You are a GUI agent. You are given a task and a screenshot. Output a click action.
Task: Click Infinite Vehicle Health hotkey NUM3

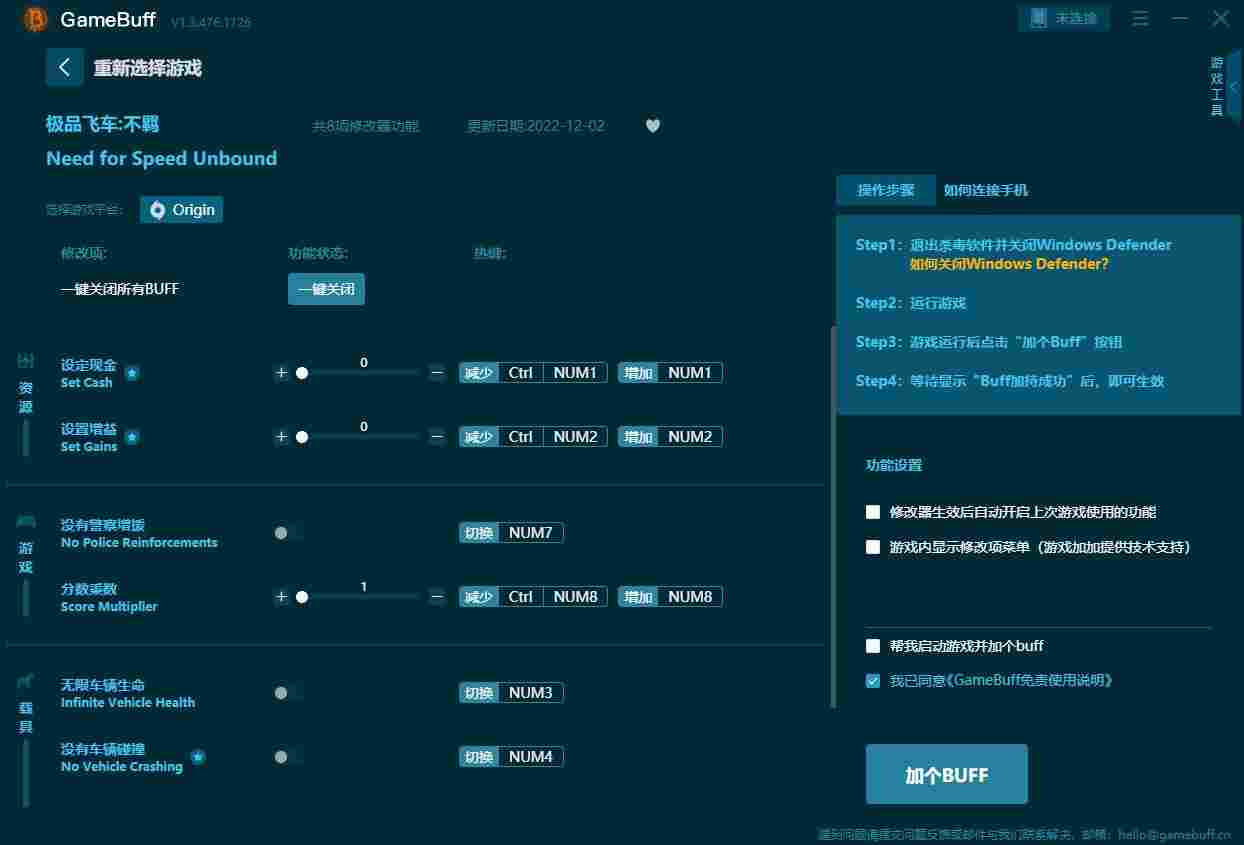pos(511,693)
